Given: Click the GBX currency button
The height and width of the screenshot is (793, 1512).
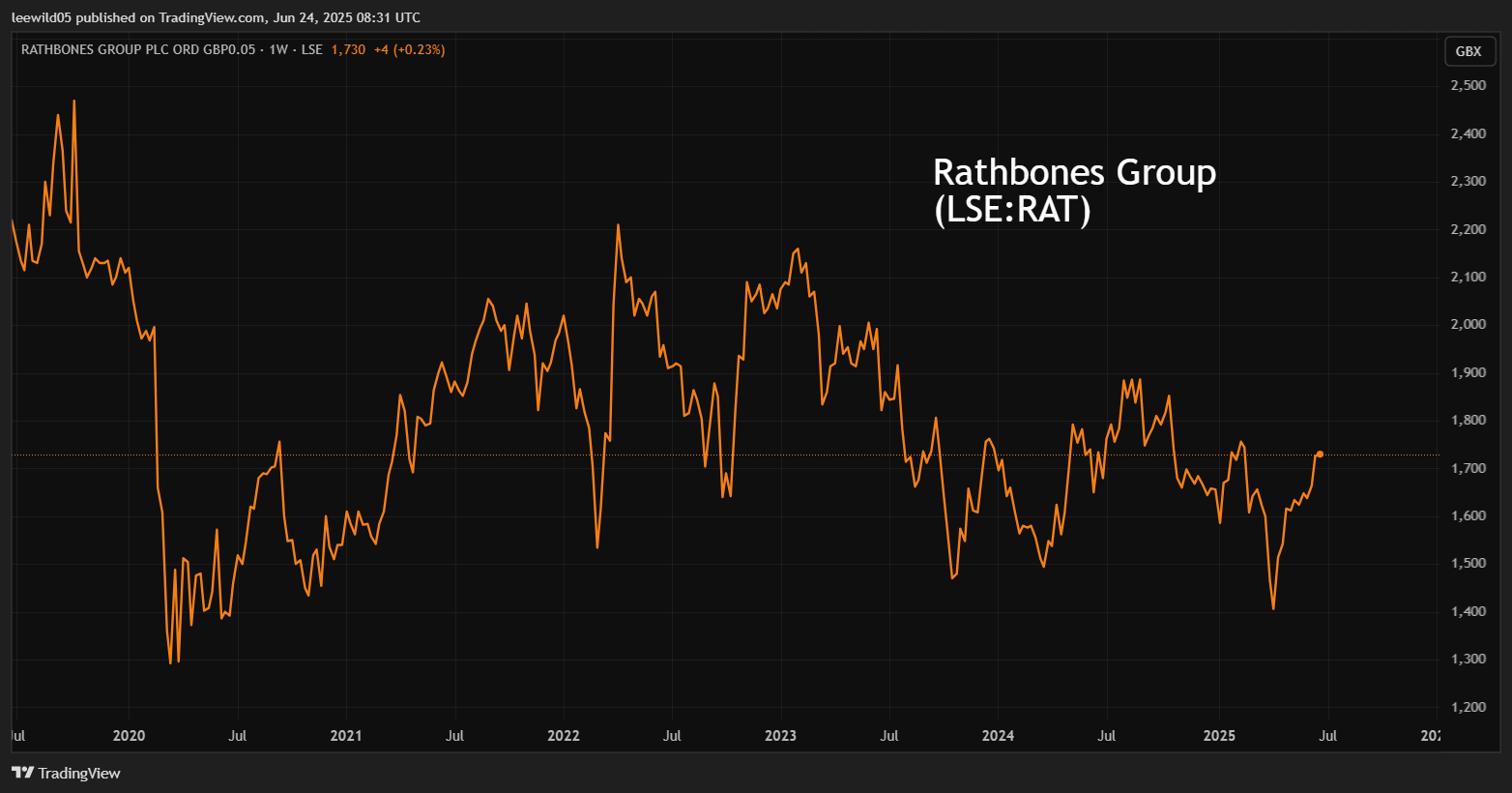Looking at the screenshot, I should pos(1468,51).
